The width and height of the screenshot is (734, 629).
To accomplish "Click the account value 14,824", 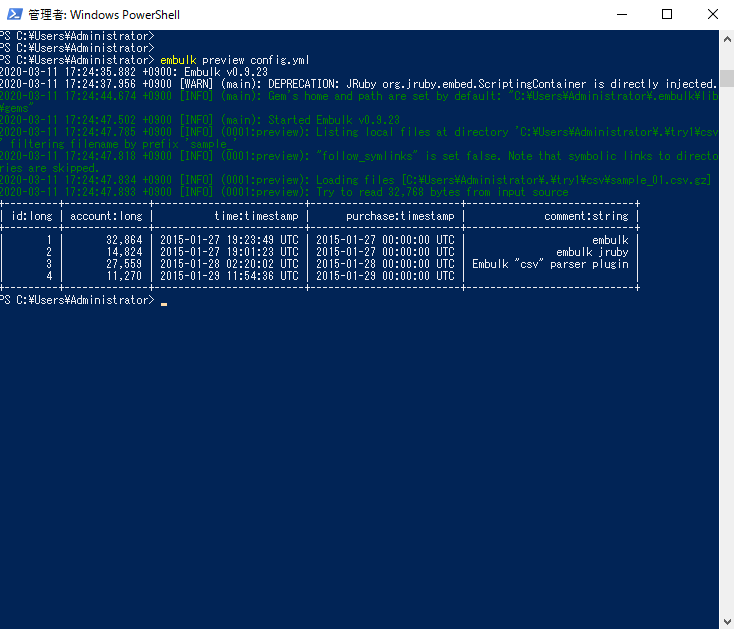I will click(x=124, y=252).
